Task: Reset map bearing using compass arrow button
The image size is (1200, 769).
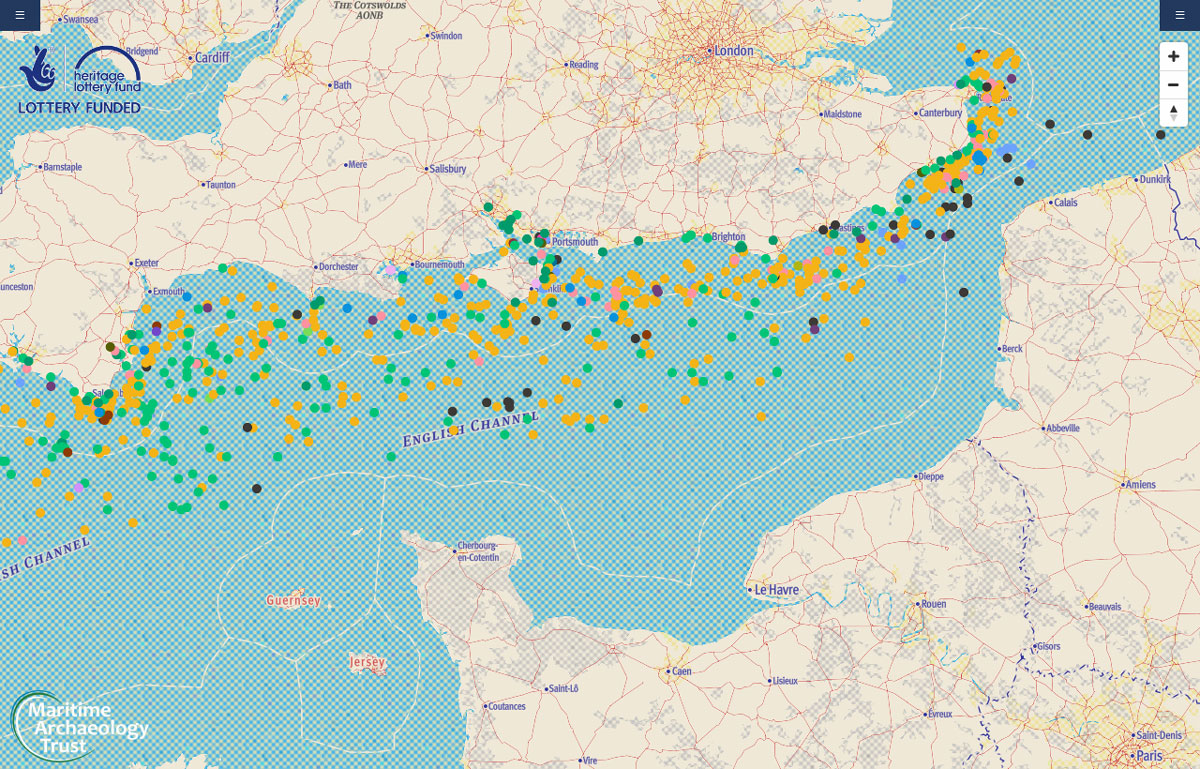Action: [1173, 112]
